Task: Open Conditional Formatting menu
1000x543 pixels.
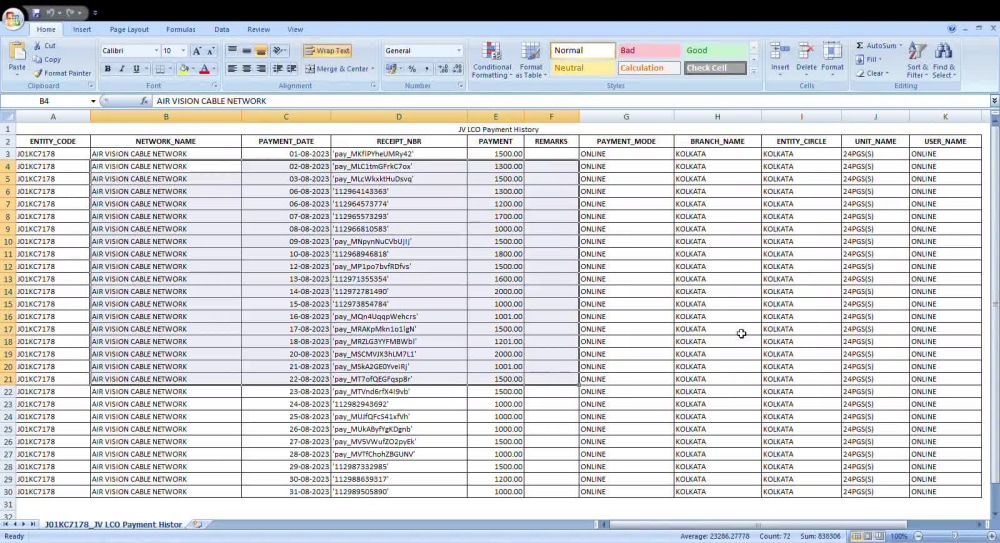Action: tap(492, 61)
